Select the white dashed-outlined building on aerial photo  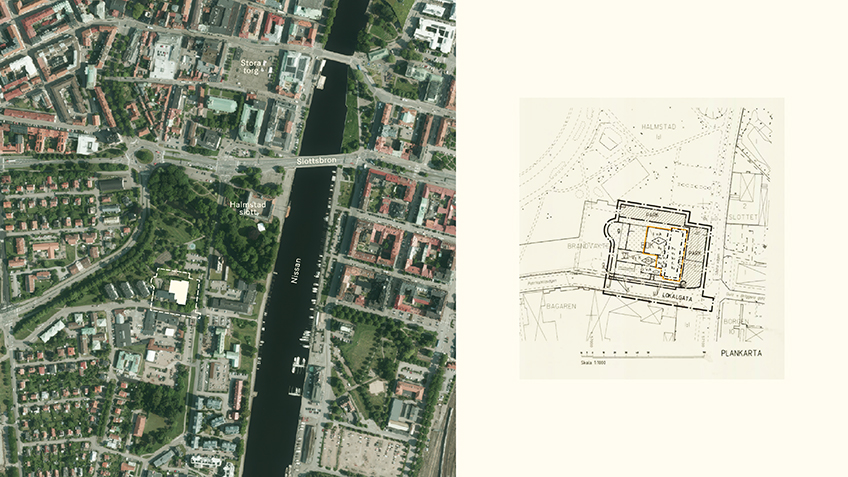(176, 291)
